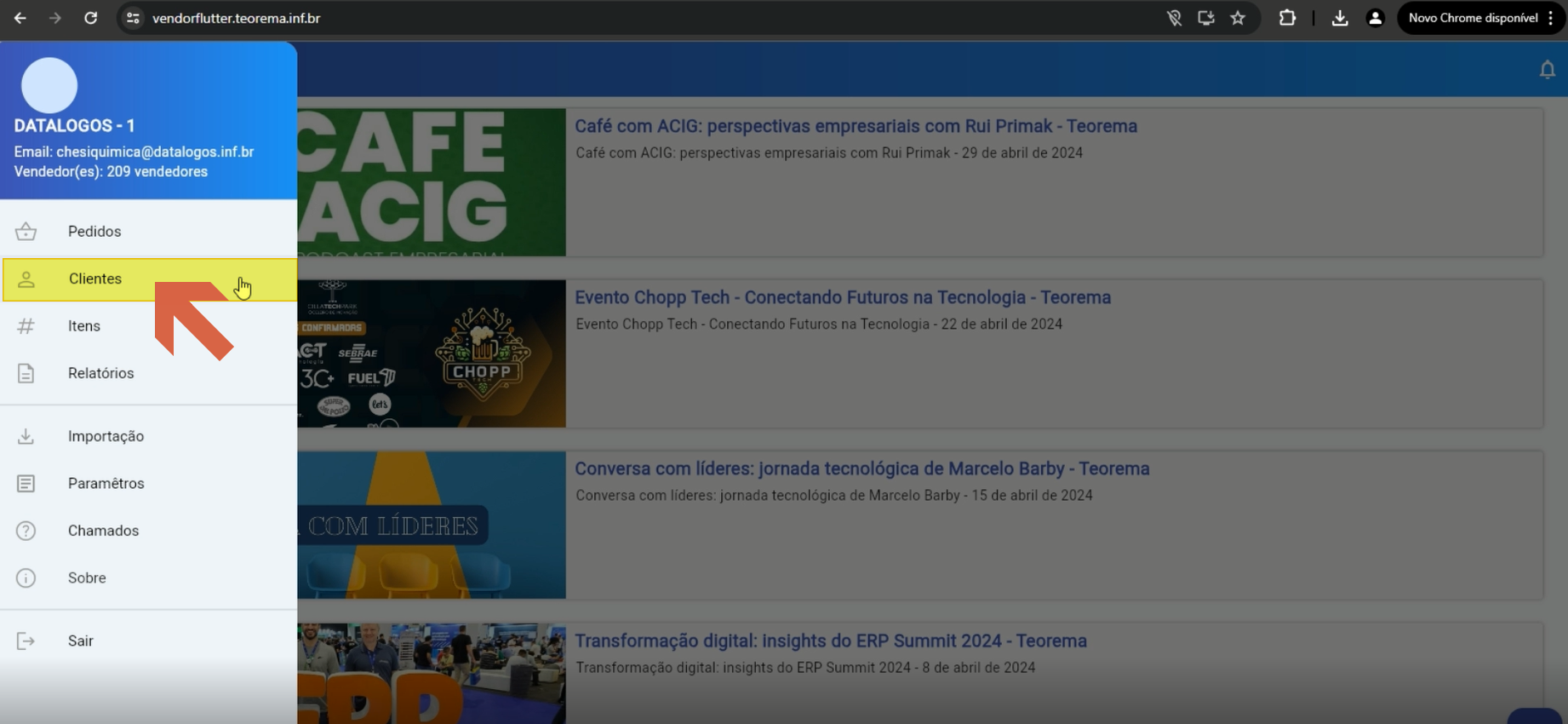Click the DATALOGOS - 1 account name

click(74, 125)
